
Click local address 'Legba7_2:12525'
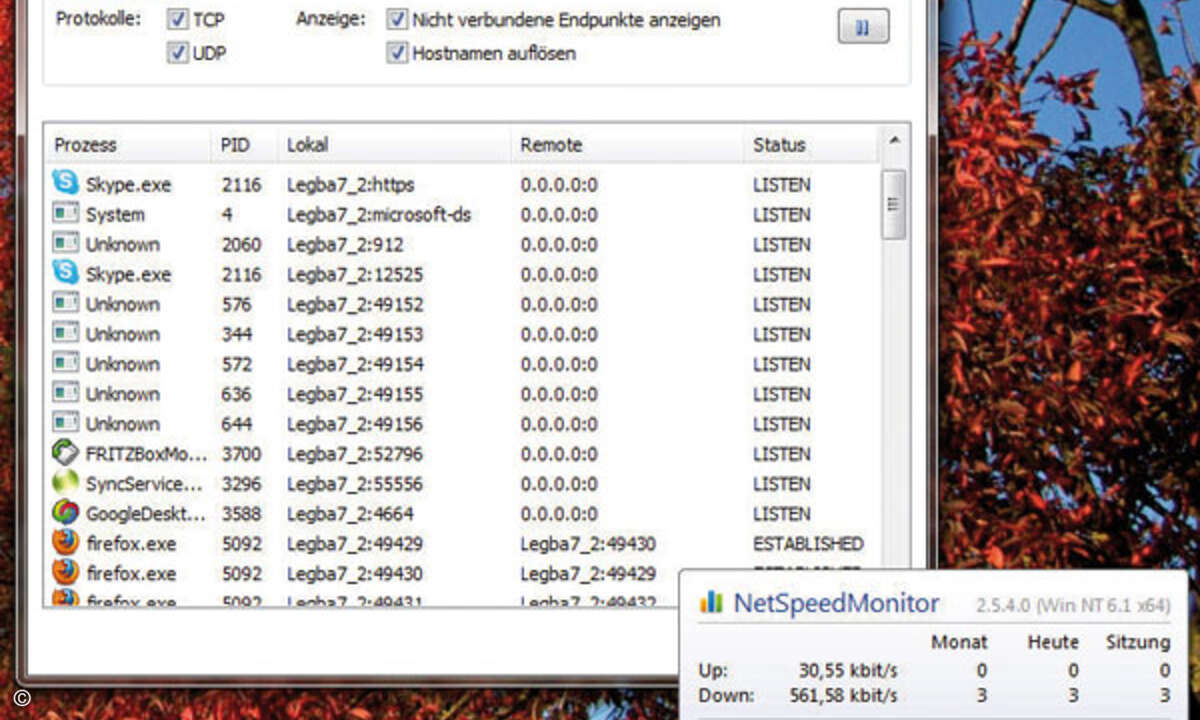354,275
